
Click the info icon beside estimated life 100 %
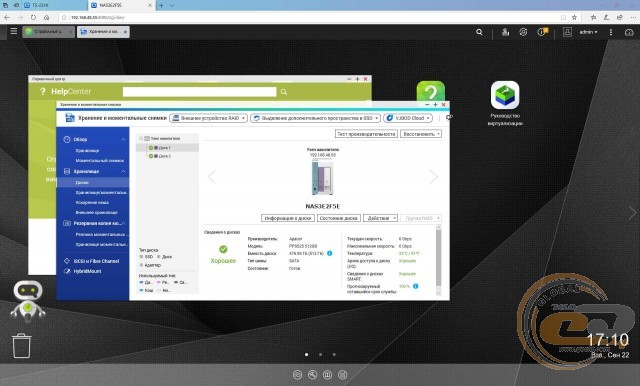[416, 286]
